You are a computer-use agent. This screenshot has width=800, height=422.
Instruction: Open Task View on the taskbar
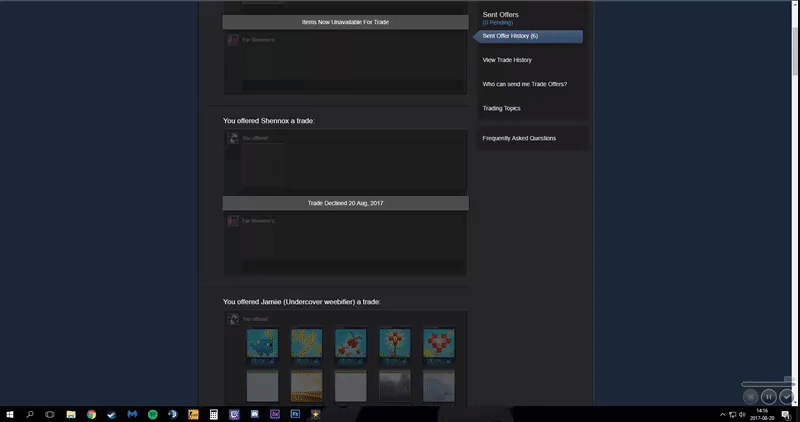click(x=50, y=414)
